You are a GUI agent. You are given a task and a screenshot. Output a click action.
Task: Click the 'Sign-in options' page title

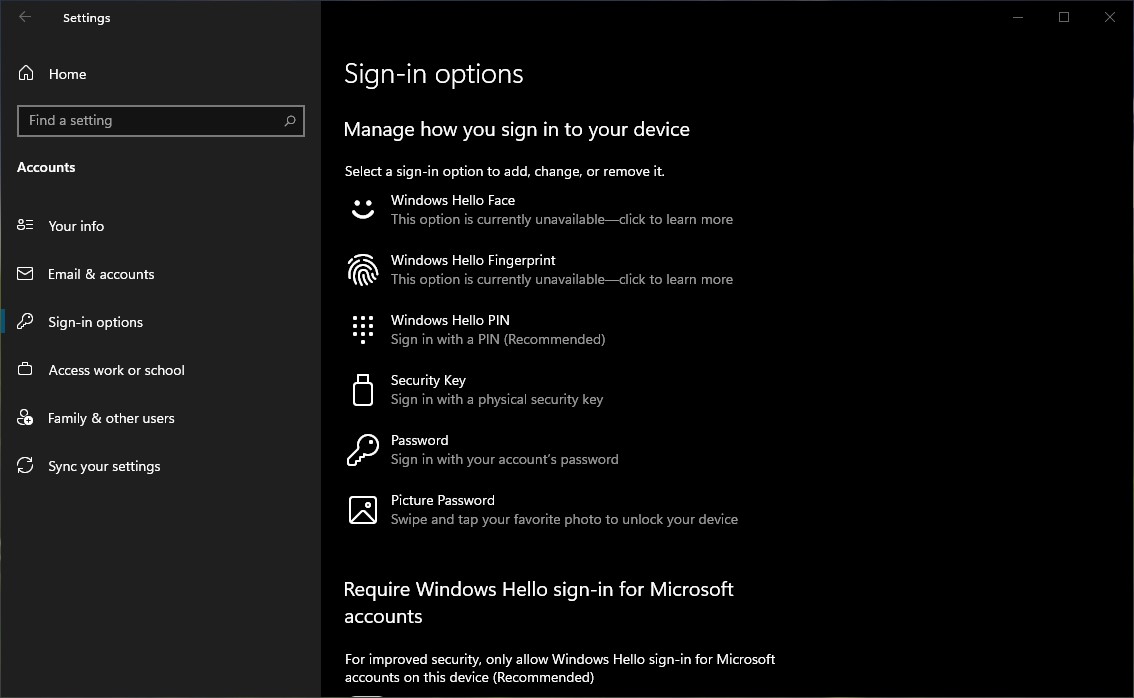[433, 74]
